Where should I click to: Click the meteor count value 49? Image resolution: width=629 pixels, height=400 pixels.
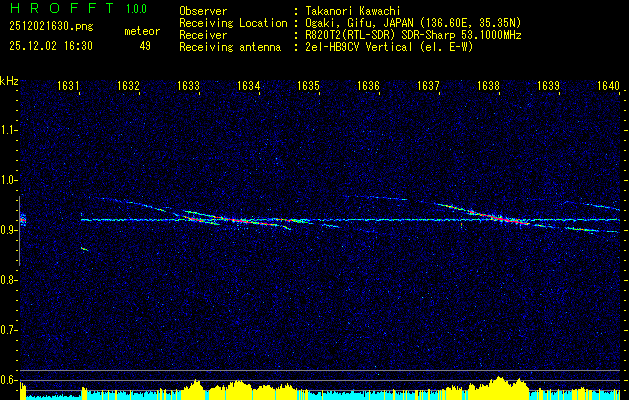coord(144,46)
